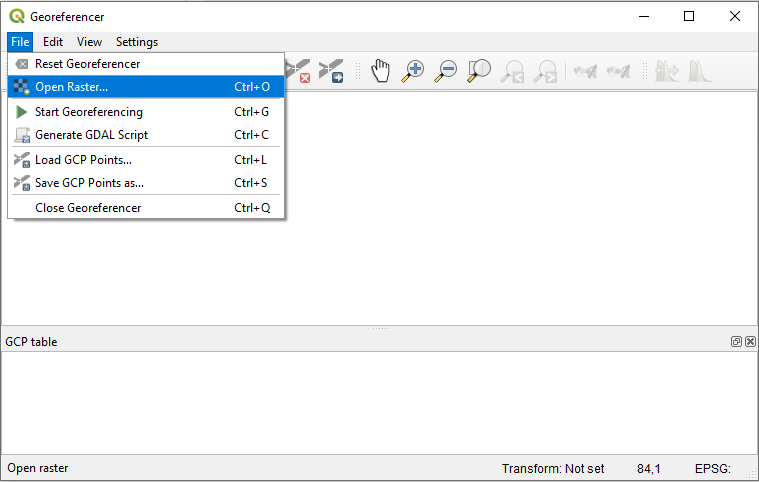Select the Delete Point tool icon
The image size is (759, 482).
[299, 71]
